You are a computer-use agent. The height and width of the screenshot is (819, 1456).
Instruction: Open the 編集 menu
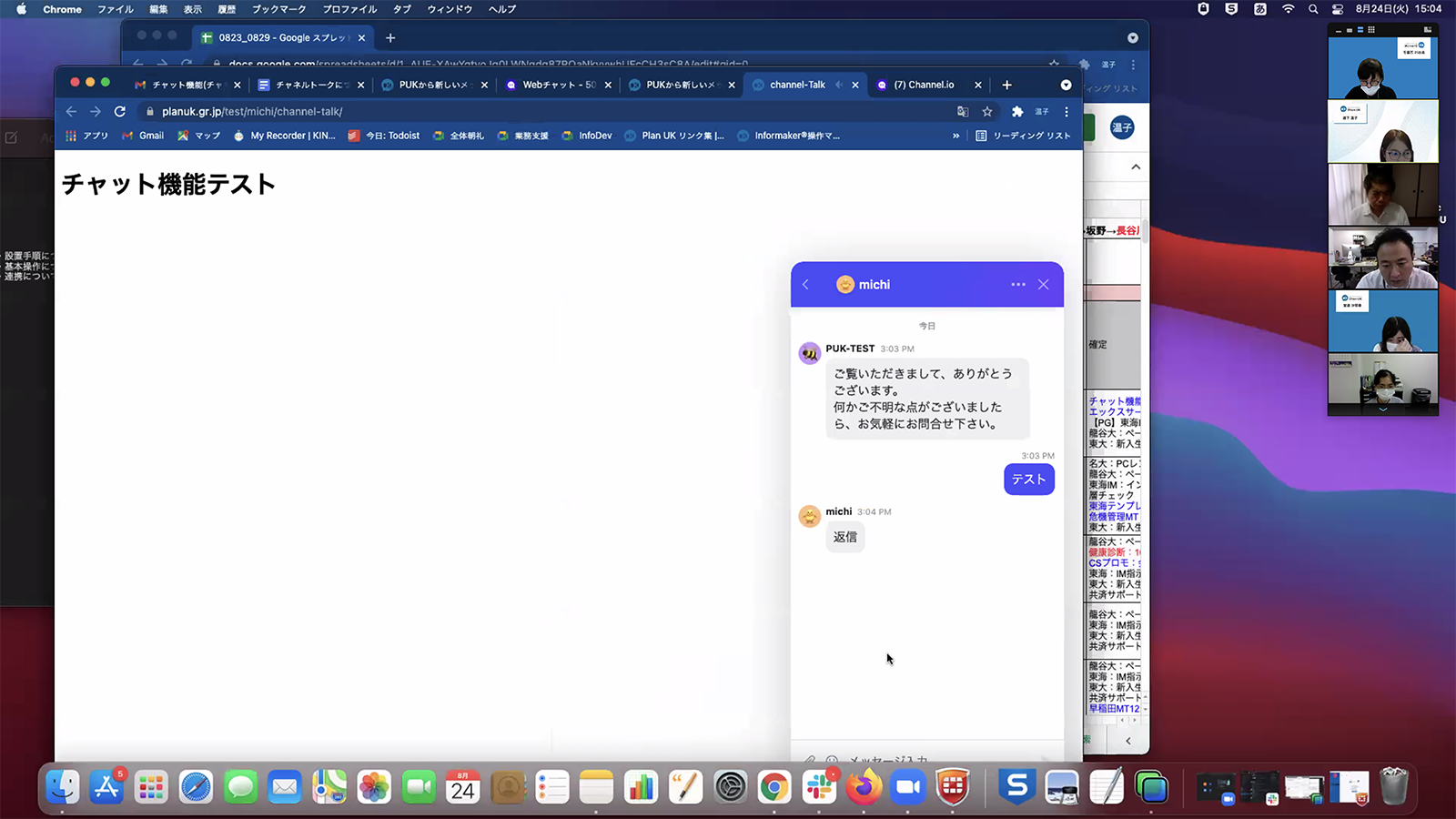[158, 9]
